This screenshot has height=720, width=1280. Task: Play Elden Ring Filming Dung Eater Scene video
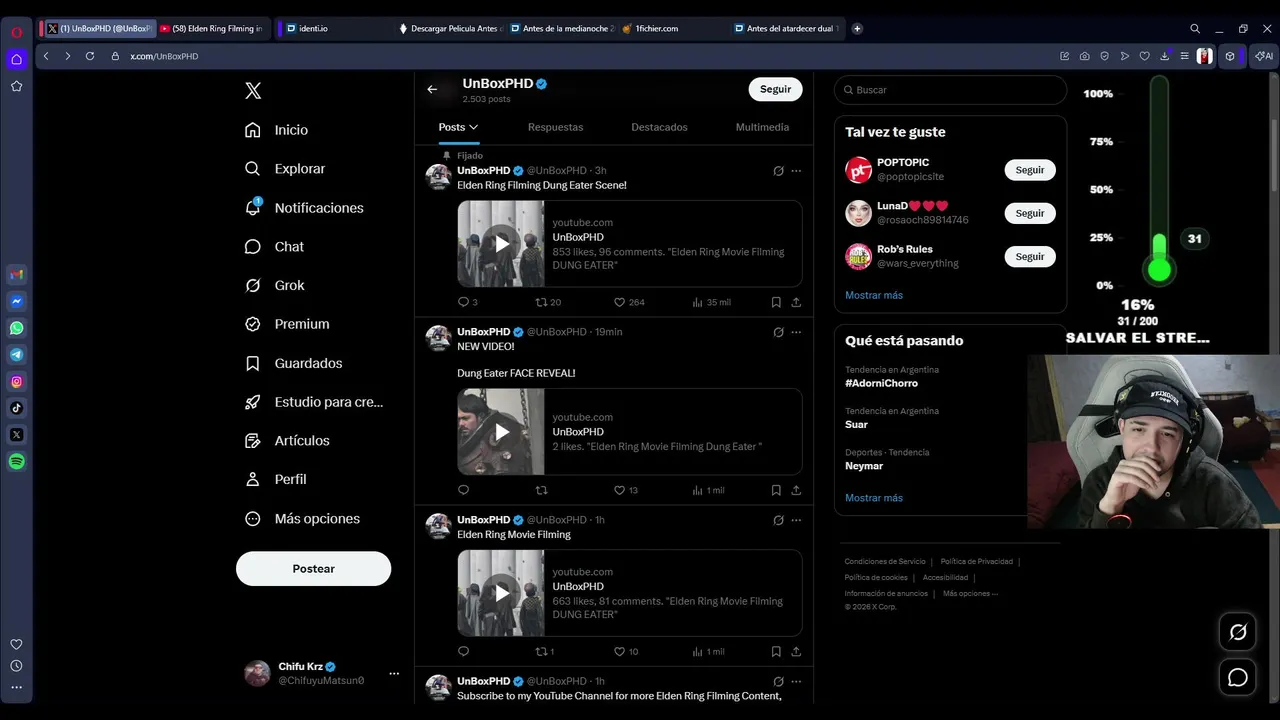pyautogui.click(x=501, y=244)
